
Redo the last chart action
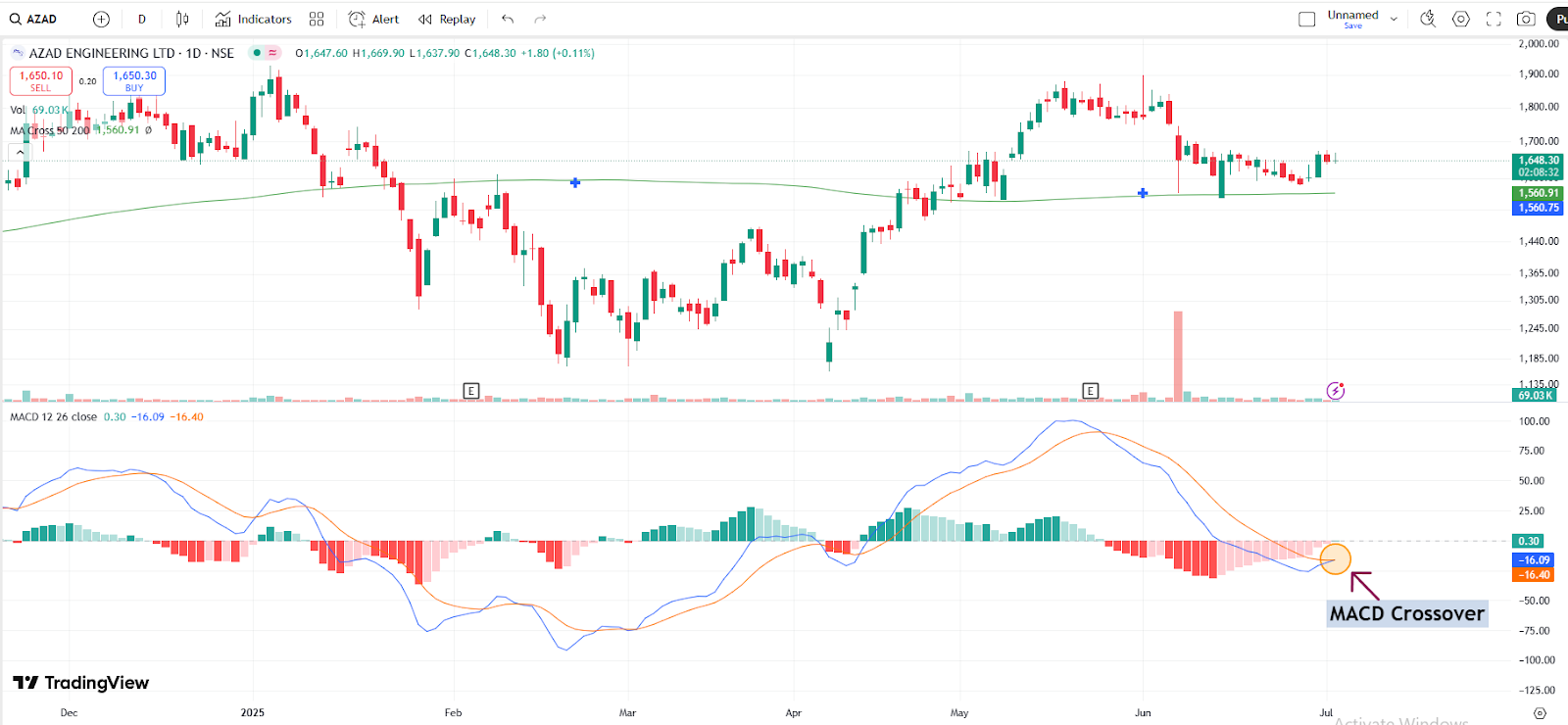pos(540,19)
